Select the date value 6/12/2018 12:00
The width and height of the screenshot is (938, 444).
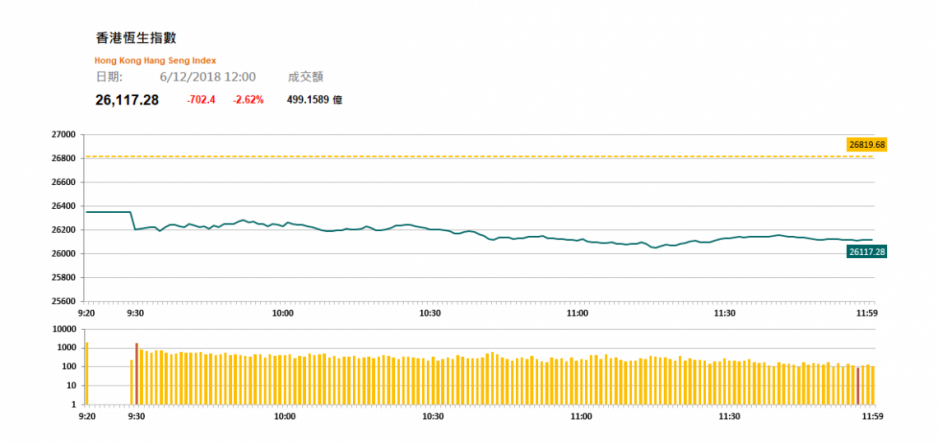click(x=208, y=77)
